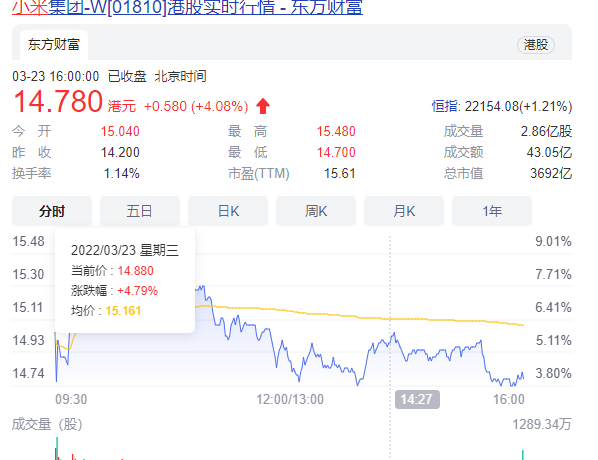This screenshot has height=460, width=598.
Task: Switch to the 五日 chart tab
Action: 140,211
